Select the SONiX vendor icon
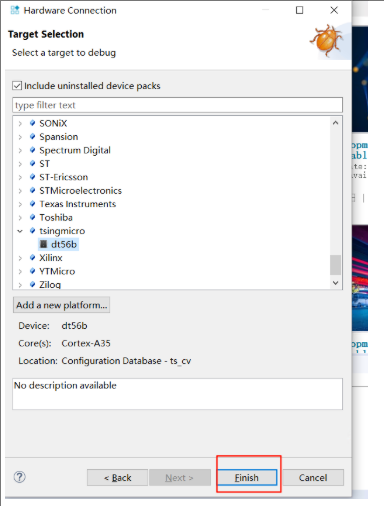Image resolution: width=384 pixels, height=506 pixels. click(x=32, y=123)
